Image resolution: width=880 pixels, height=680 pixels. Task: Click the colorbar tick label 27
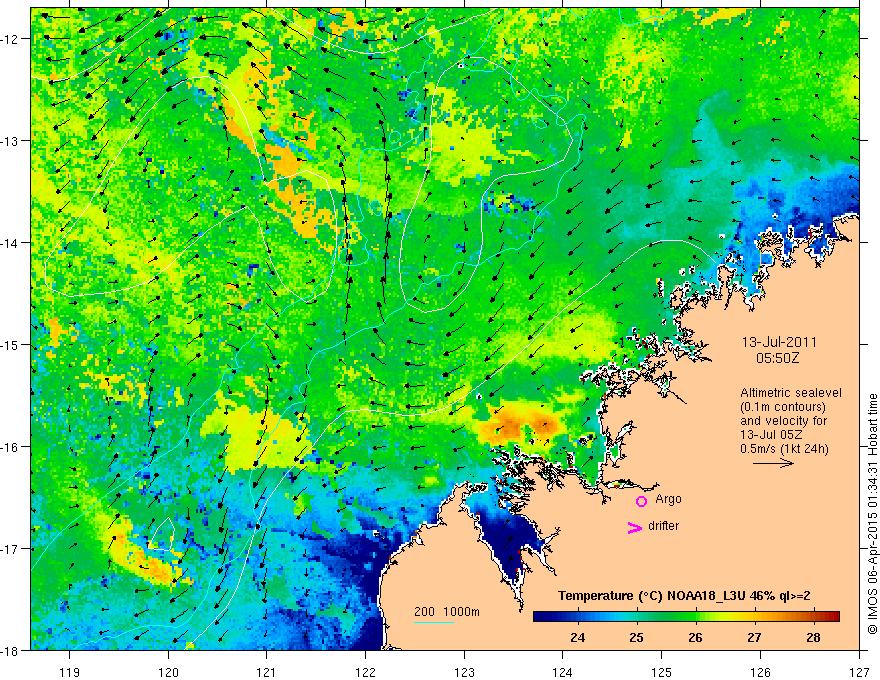point(754,637)
